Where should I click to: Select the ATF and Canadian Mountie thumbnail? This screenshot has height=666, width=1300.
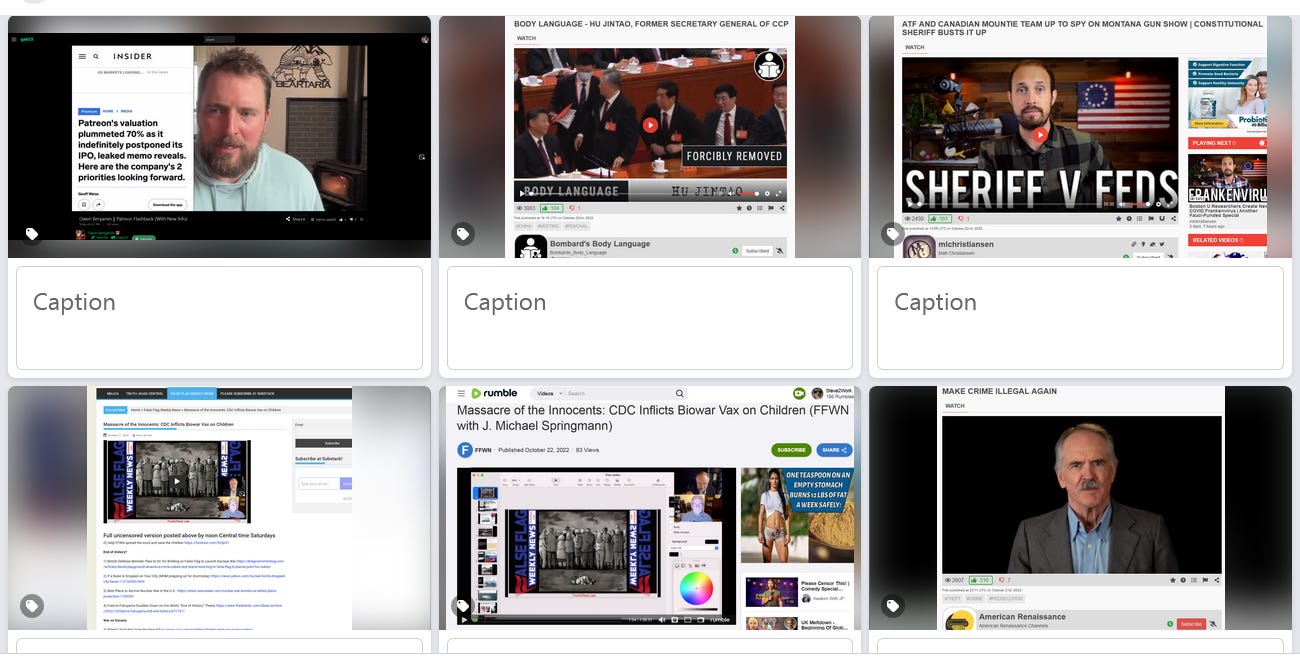point(1080,137)
